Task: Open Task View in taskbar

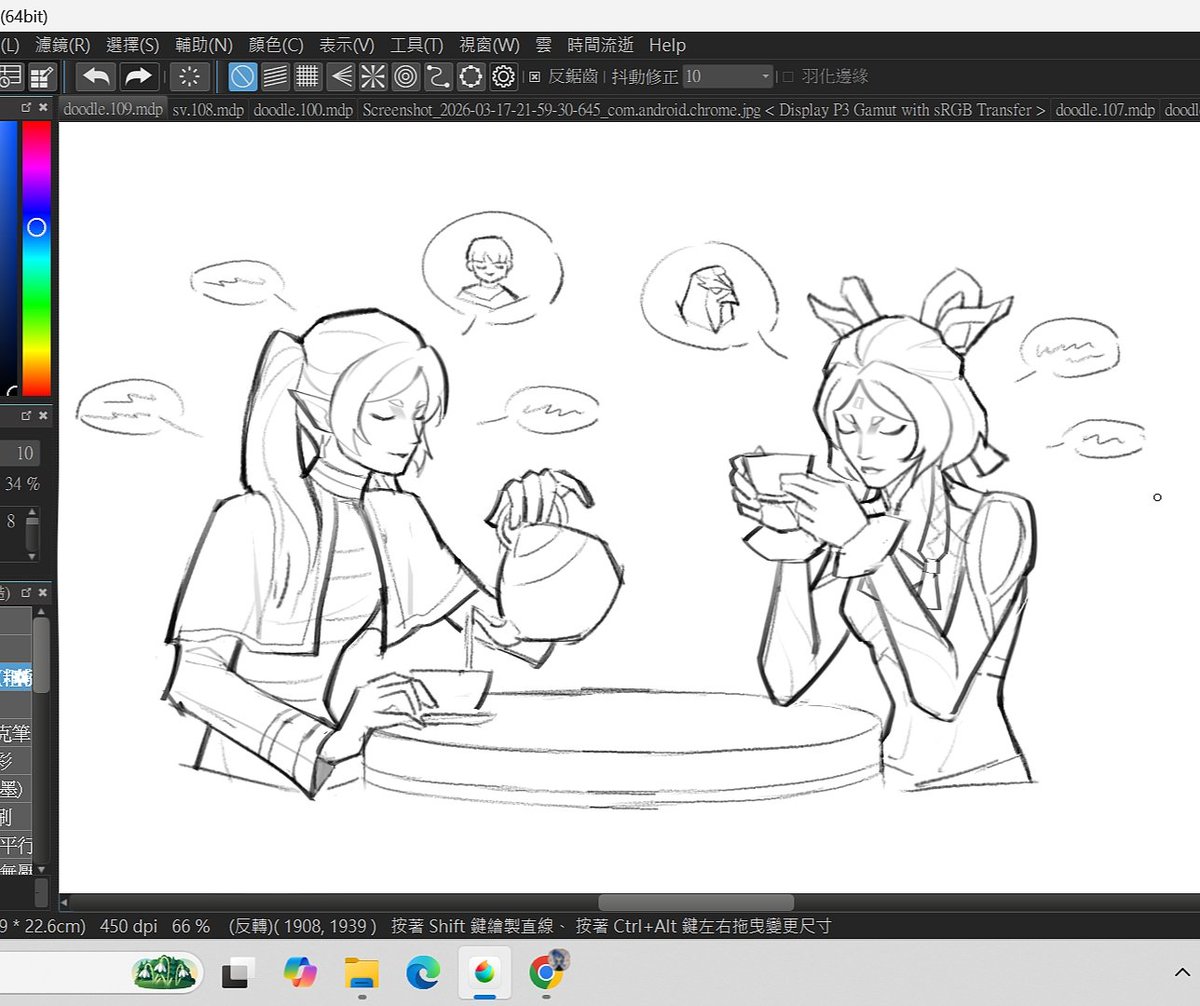Action: 237,971
